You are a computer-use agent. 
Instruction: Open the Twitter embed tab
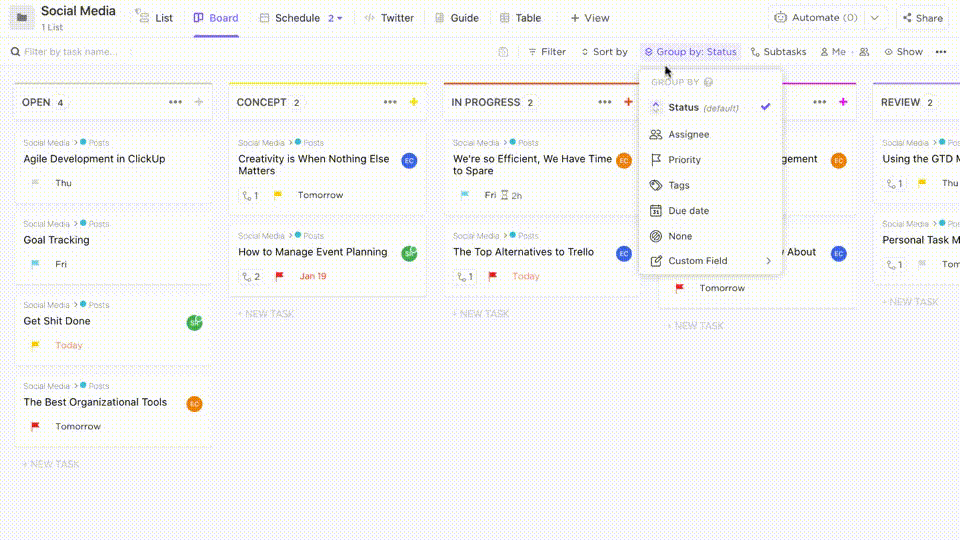pos(389,18)
